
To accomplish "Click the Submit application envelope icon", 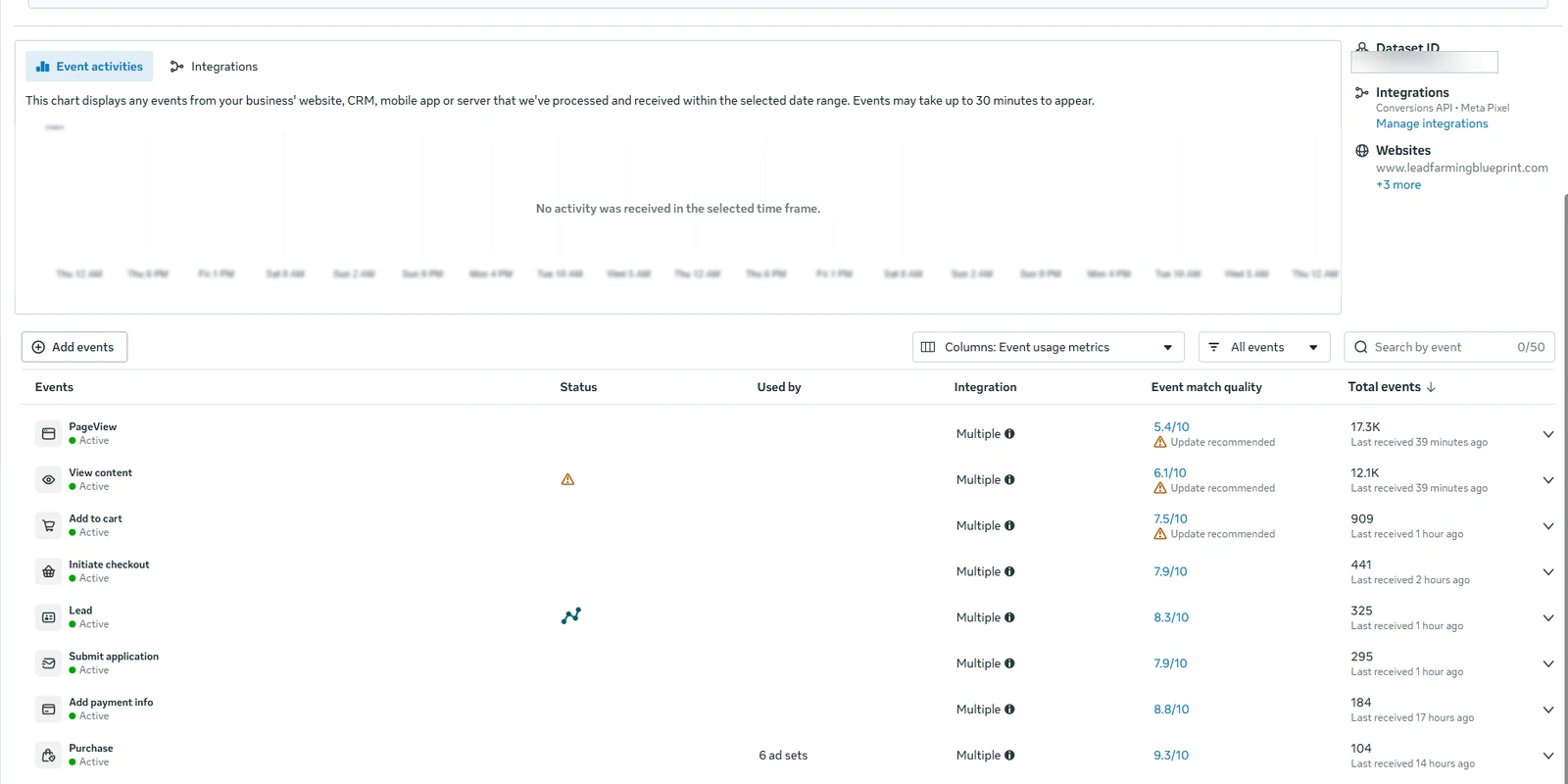I will pos(48,663).
